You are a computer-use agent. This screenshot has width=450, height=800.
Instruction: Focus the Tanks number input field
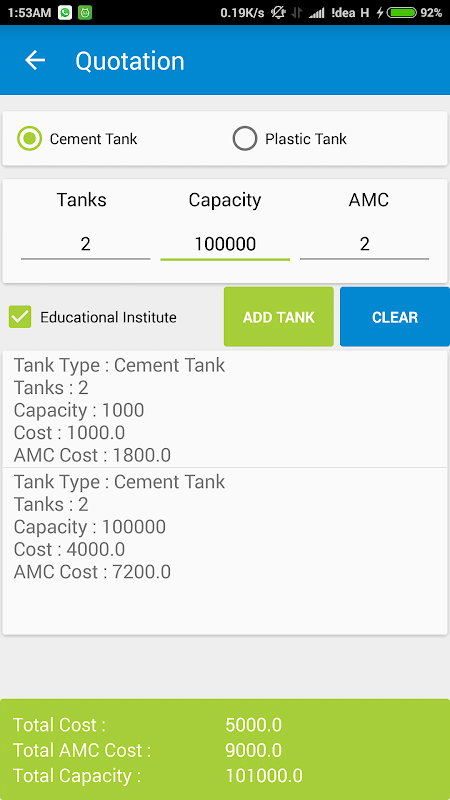click(x=85, y=244)
